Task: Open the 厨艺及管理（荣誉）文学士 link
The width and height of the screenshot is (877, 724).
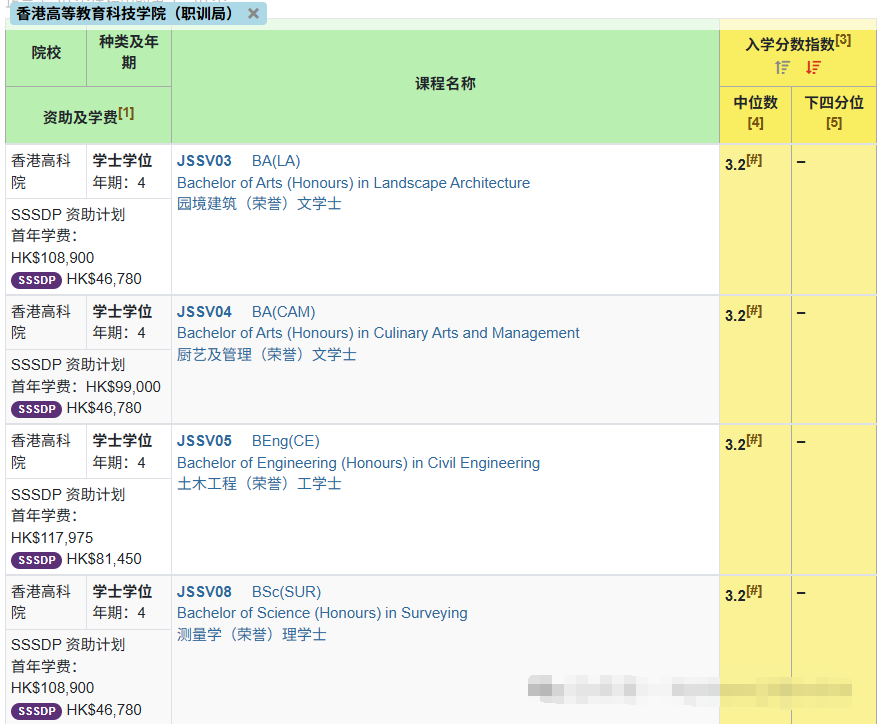Action: point(267,355)
